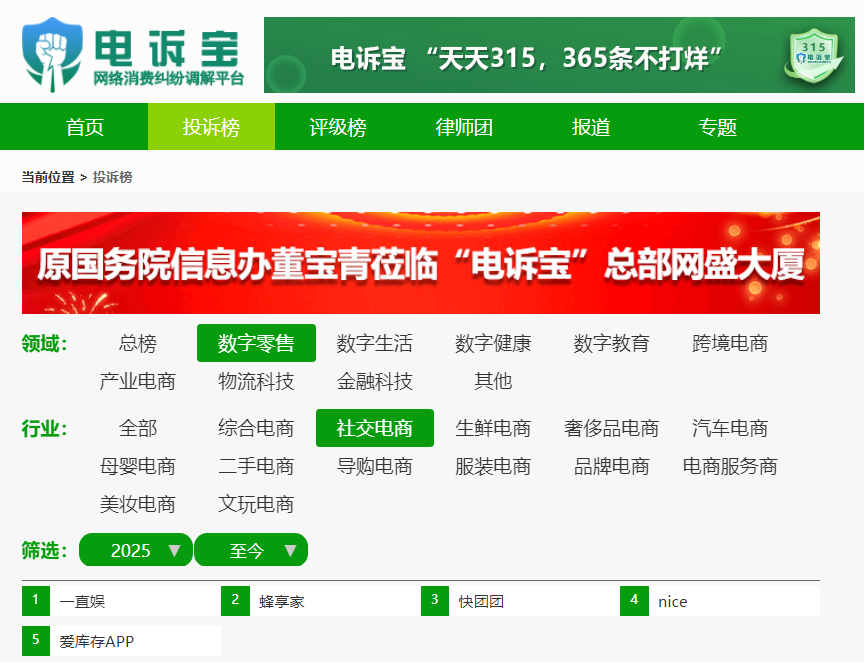
Task: Open the 评级榜 navigation tab
Action: [338, 127]
